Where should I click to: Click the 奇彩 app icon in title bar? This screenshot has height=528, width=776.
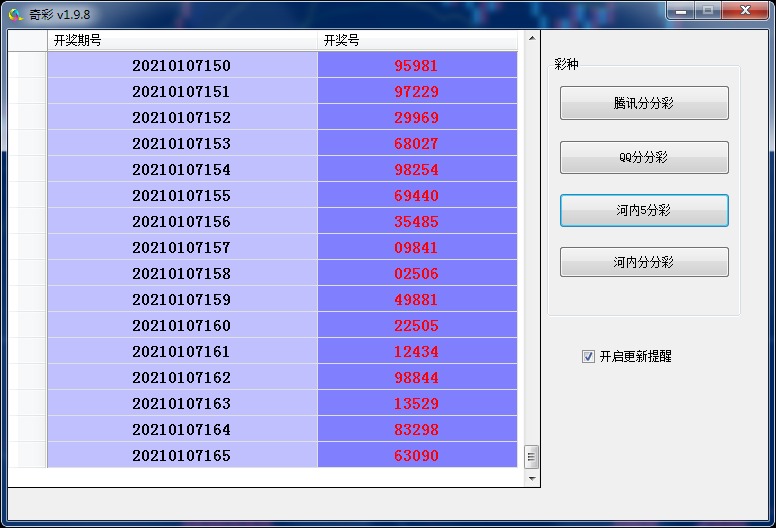coord(15,13)
